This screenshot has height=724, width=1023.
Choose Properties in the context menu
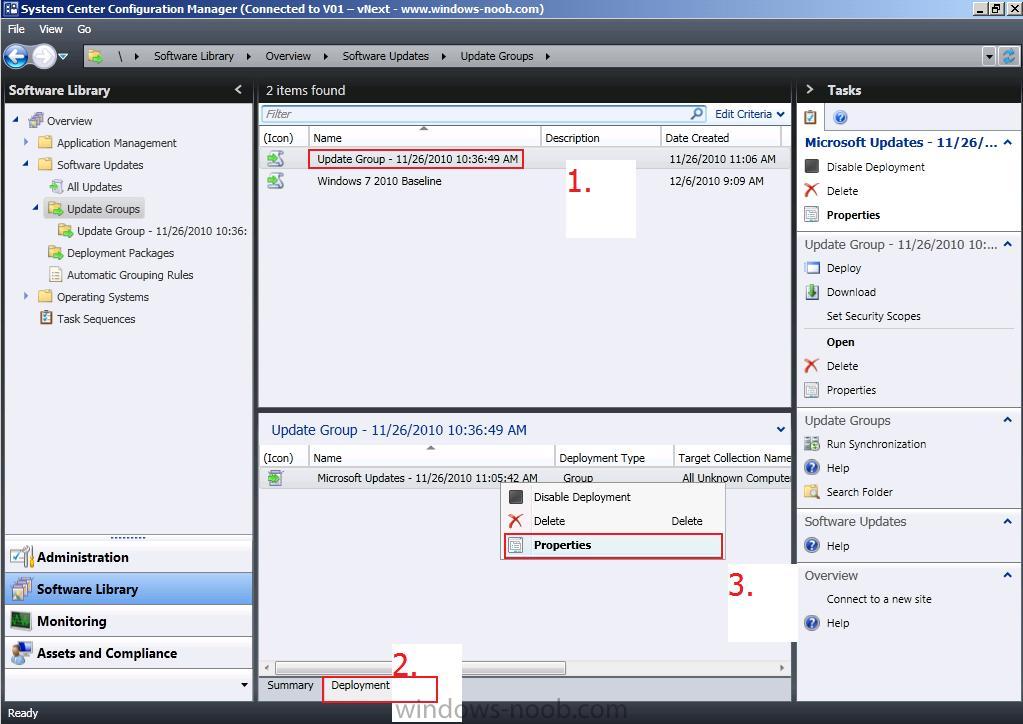pyautogui.click(x=613, y=545)
